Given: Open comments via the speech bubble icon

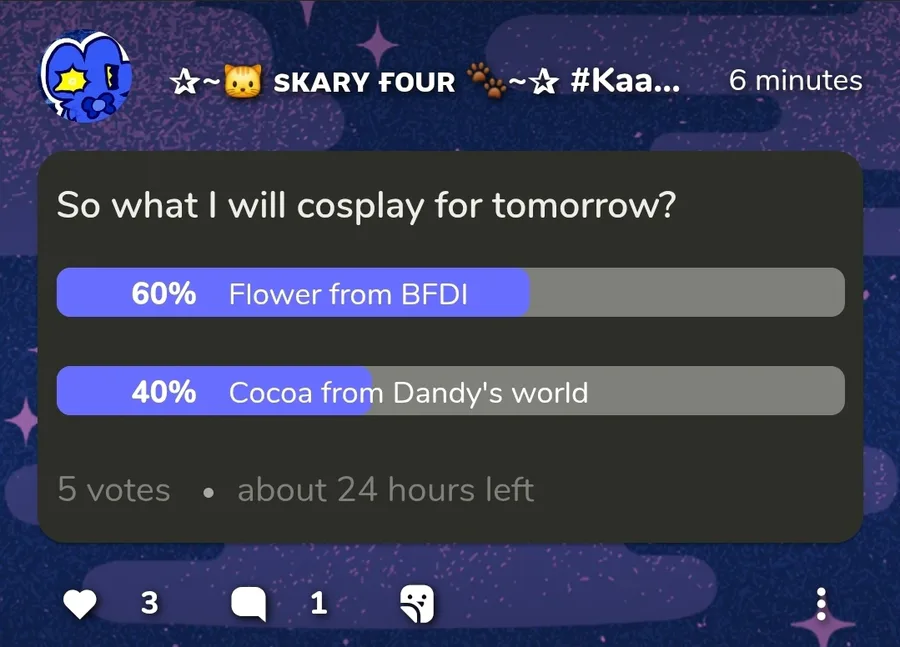Looking at the screenshot, I should (x=249, y=603).
